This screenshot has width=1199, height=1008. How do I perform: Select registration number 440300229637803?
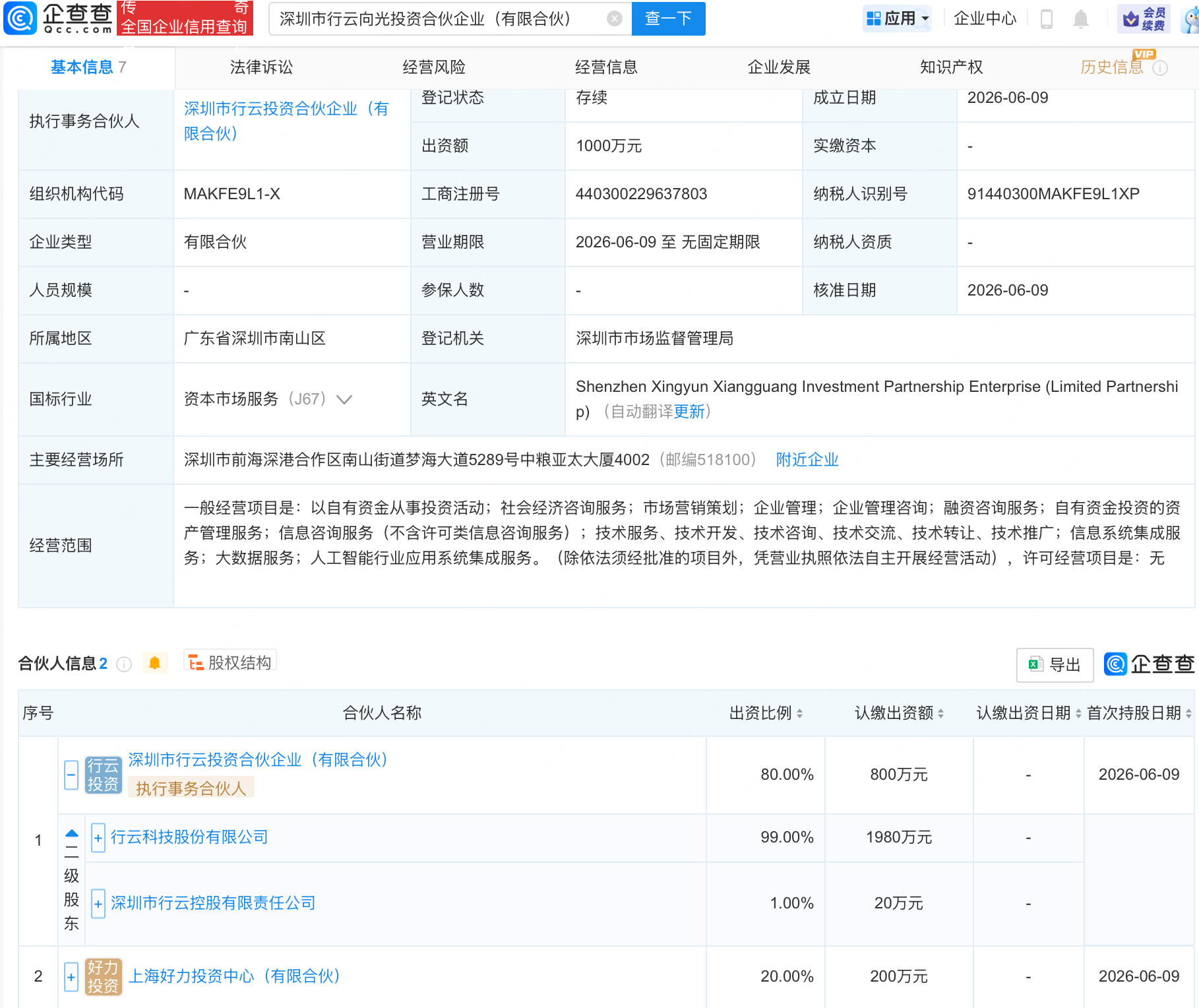(x=641, y=194)
